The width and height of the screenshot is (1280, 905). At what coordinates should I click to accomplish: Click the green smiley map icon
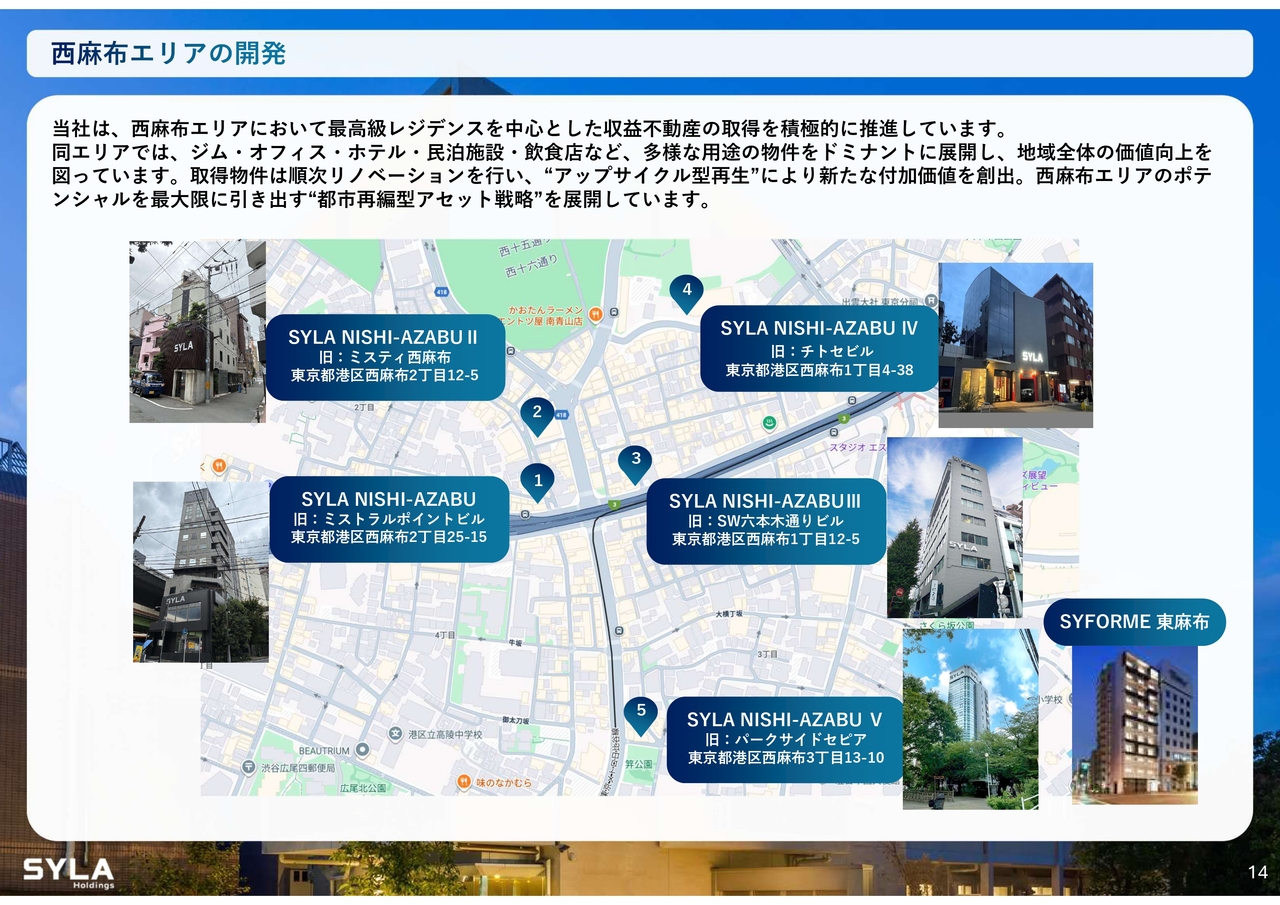[769, 423]
